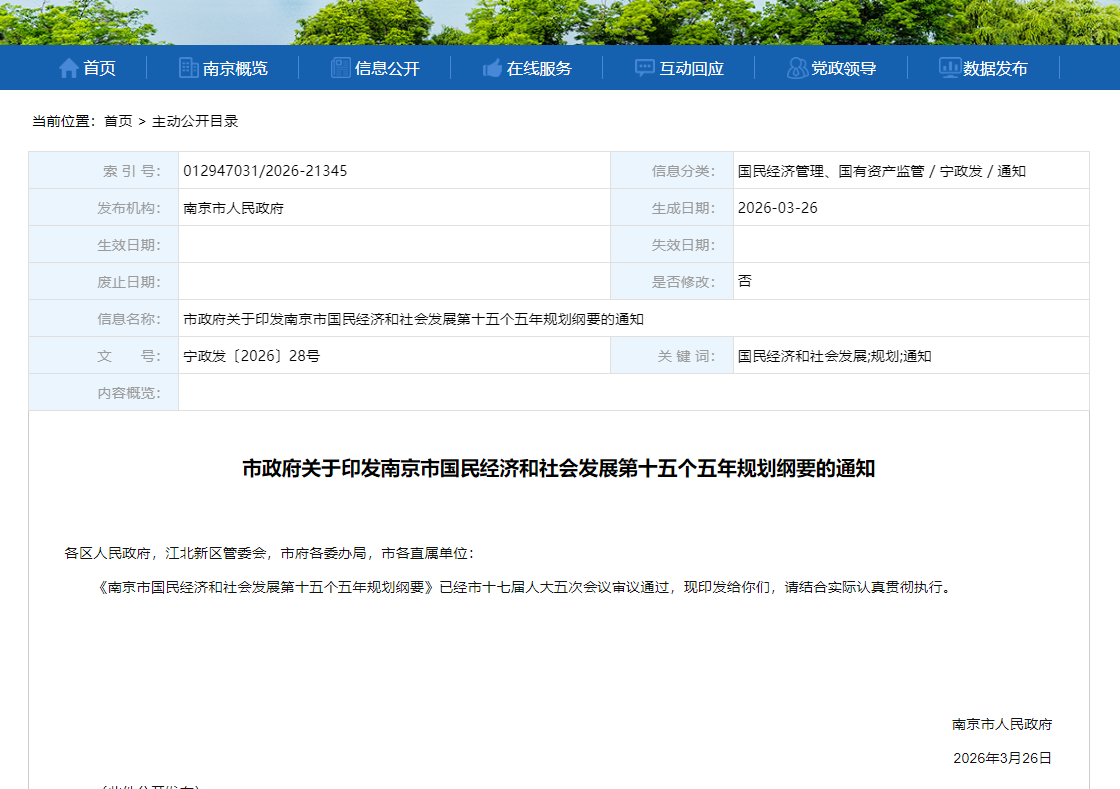
Task: Open the 主动公开目录 breadcrumb link
Action: (195, 121)
